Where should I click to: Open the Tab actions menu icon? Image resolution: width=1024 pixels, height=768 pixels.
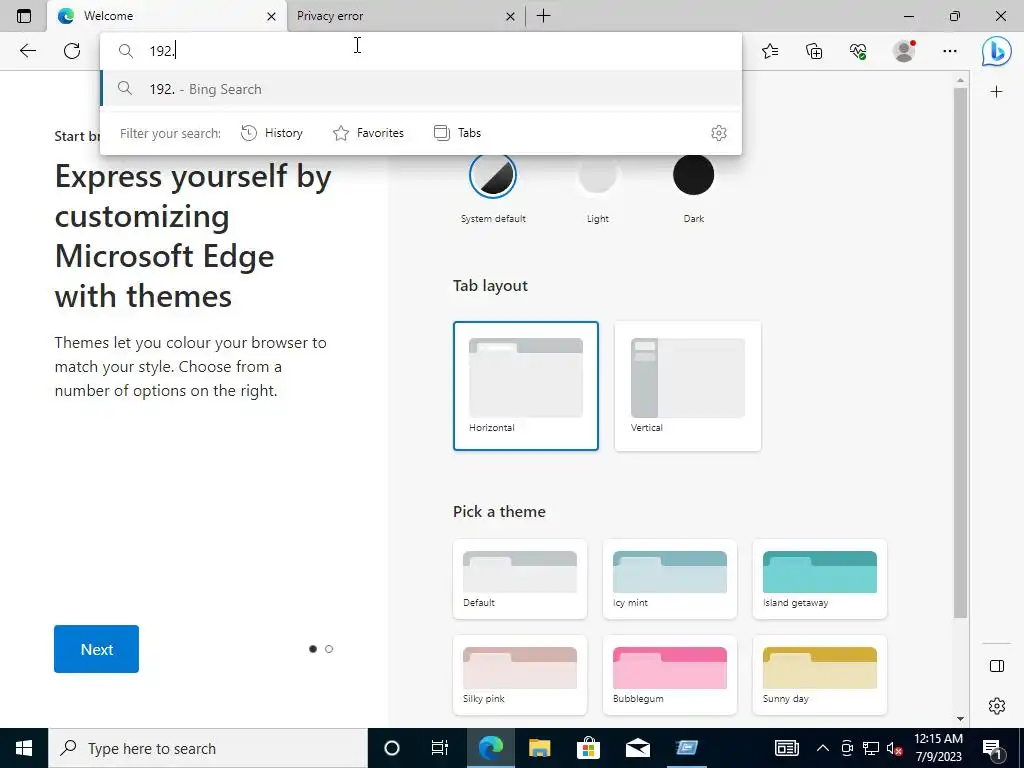24,16
